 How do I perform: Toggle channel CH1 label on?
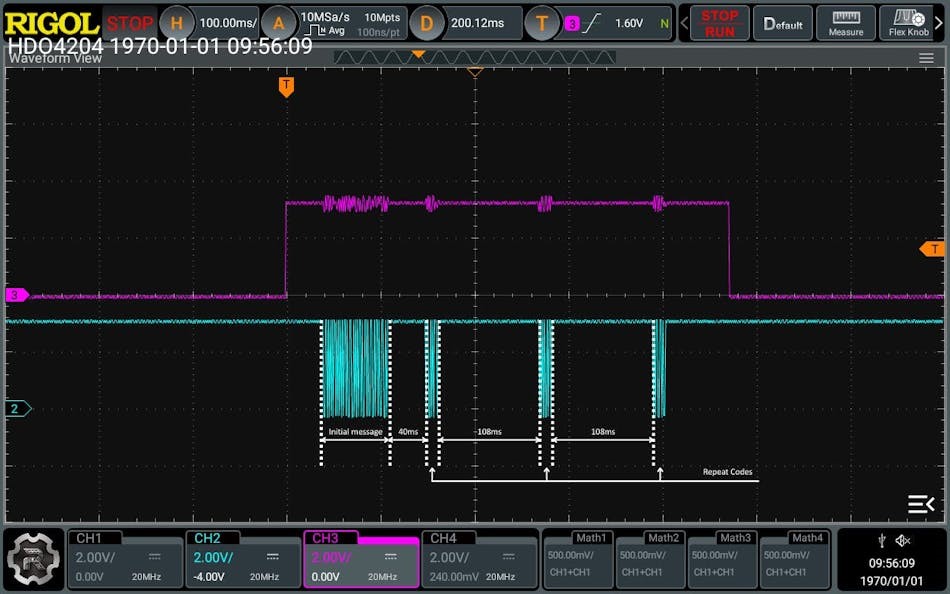pyautogui.click(x=89, y=538)
